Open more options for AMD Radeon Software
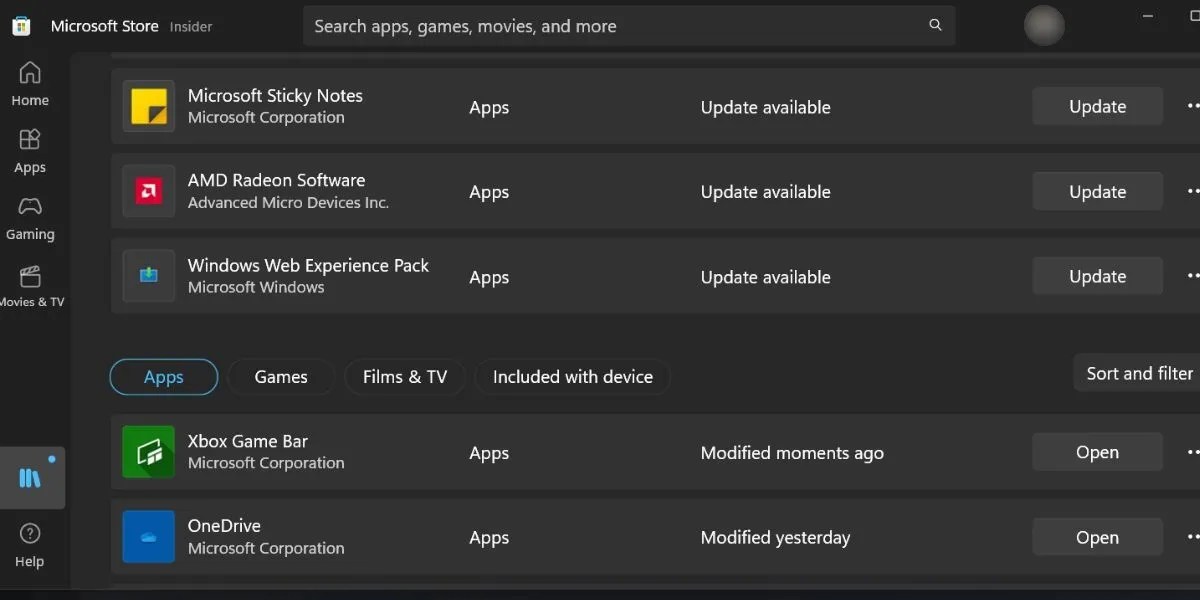The image size is (1200, 600). (1192, 191)
